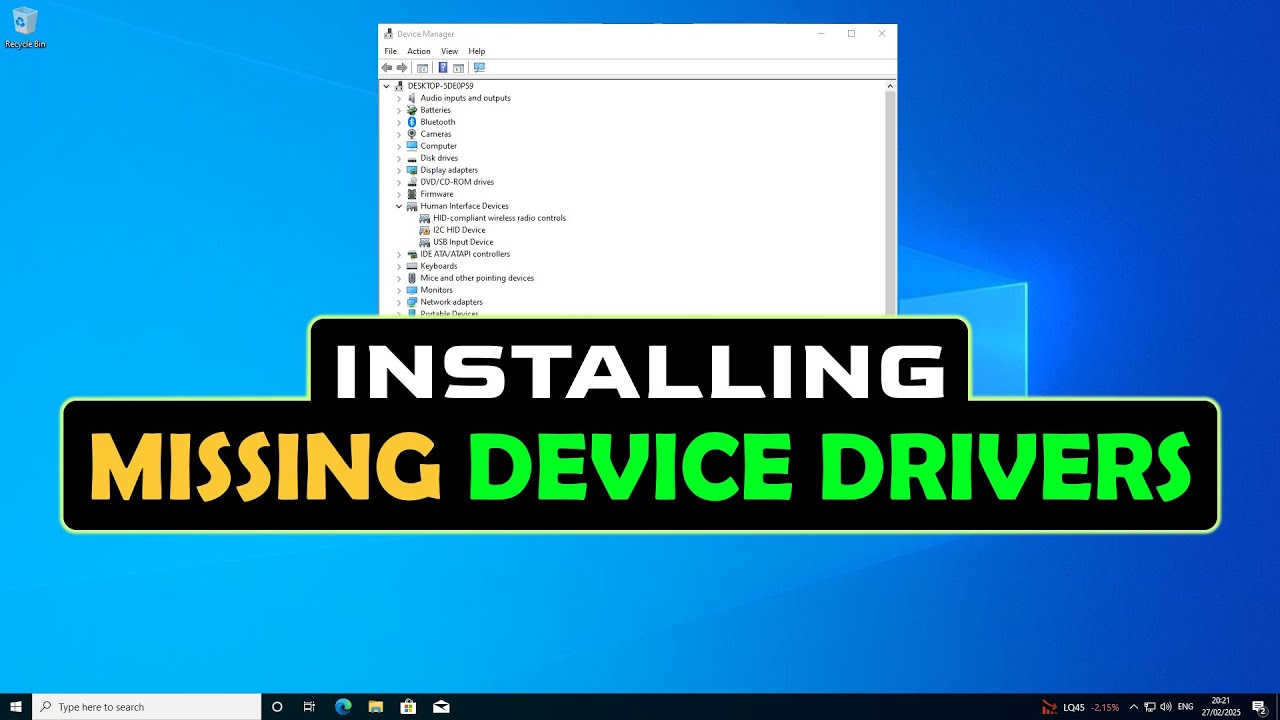Click ENG language indicator in tray

[1186, 707]
